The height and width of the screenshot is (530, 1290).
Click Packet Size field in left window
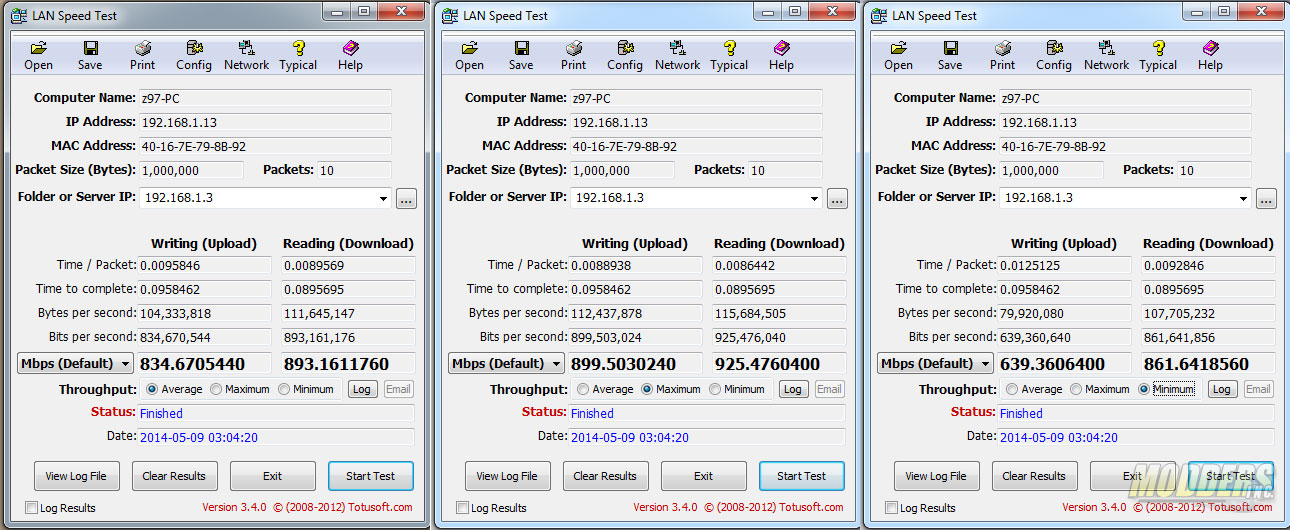[190, 170]
